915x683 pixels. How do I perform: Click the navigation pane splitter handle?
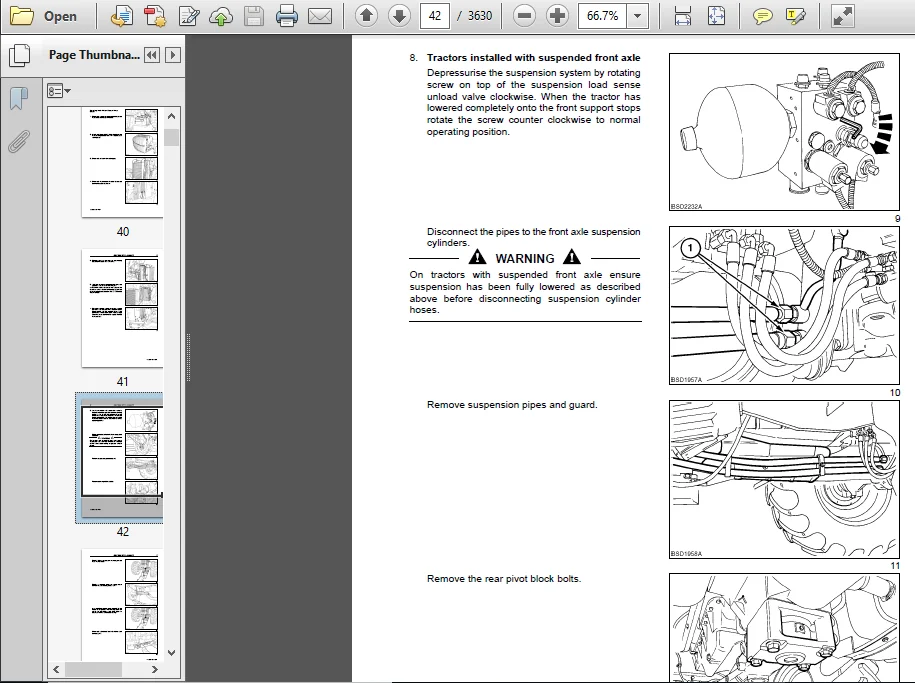(188, 357)
